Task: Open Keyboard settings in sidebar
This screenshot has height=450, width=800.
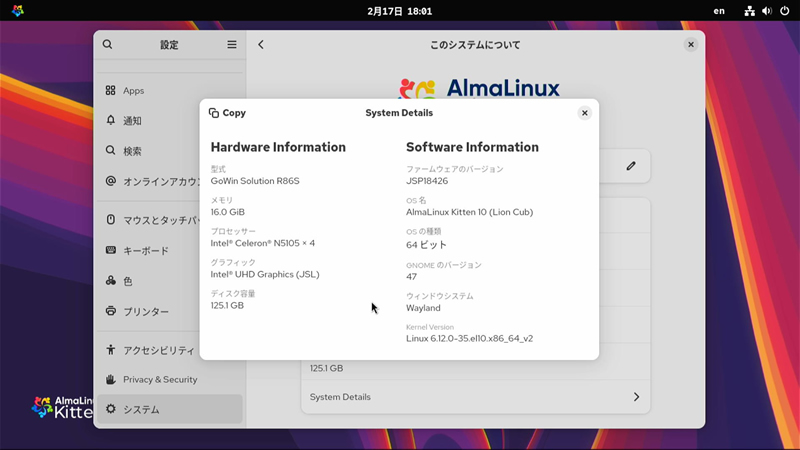Action: coord(145,251)
